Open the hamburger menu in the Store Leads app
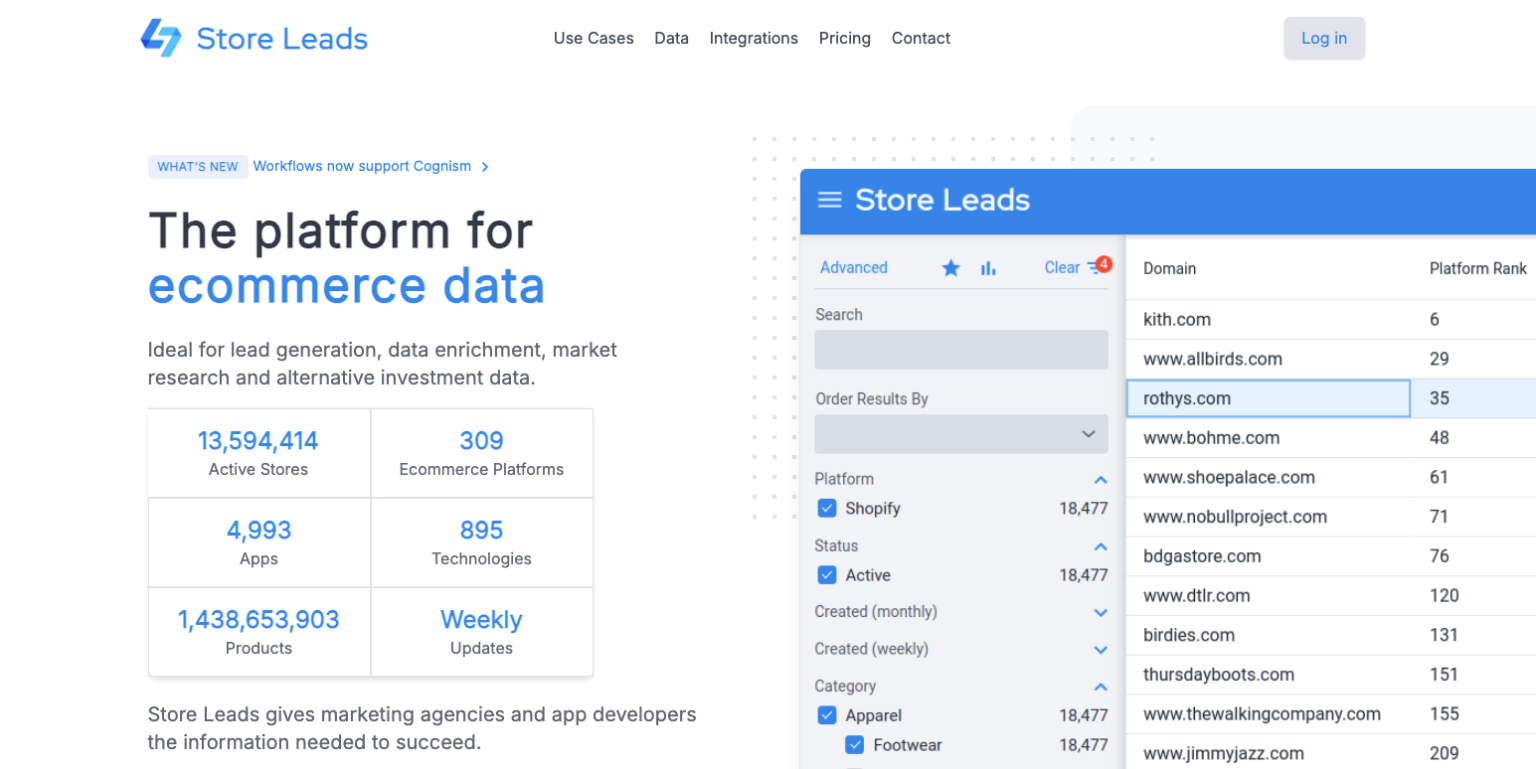This screenshot has width=1536, height=769. point(829,200)
